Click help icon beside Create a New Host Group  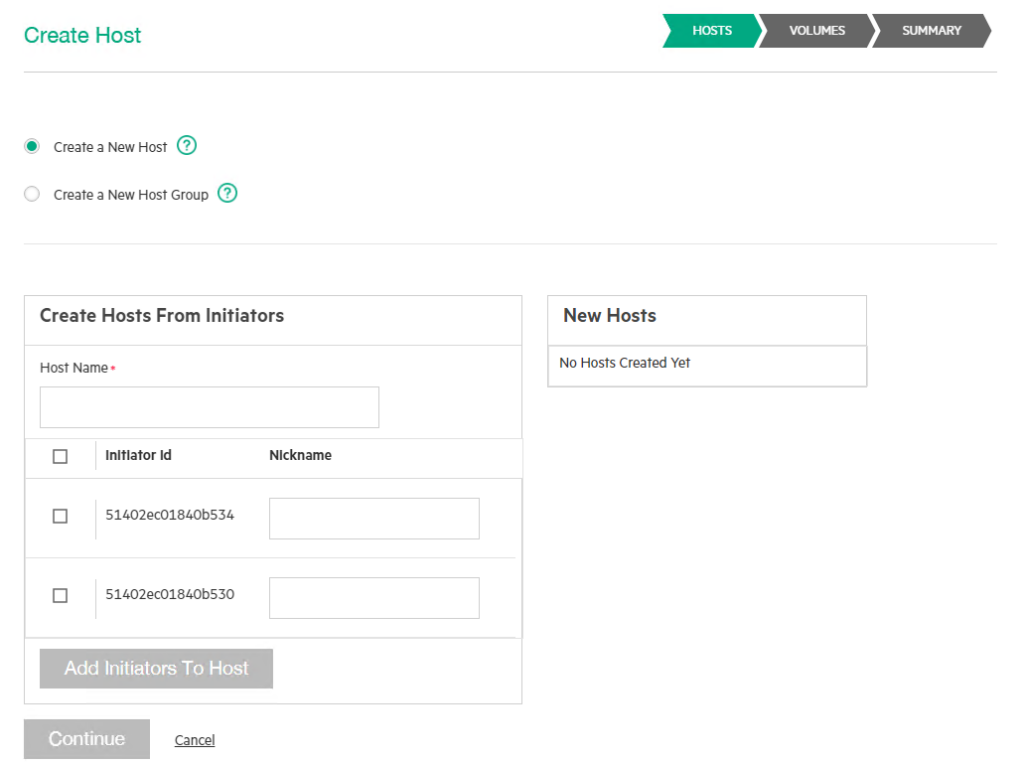click(227, 194)
